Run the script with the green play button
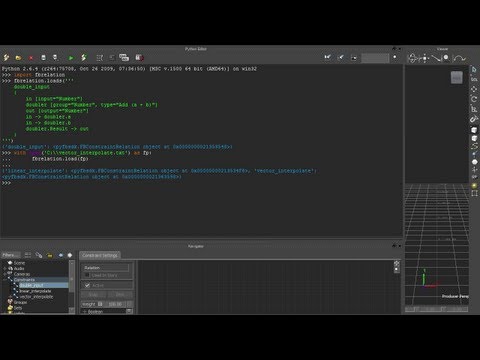480x360 pixels. (71, 58)
